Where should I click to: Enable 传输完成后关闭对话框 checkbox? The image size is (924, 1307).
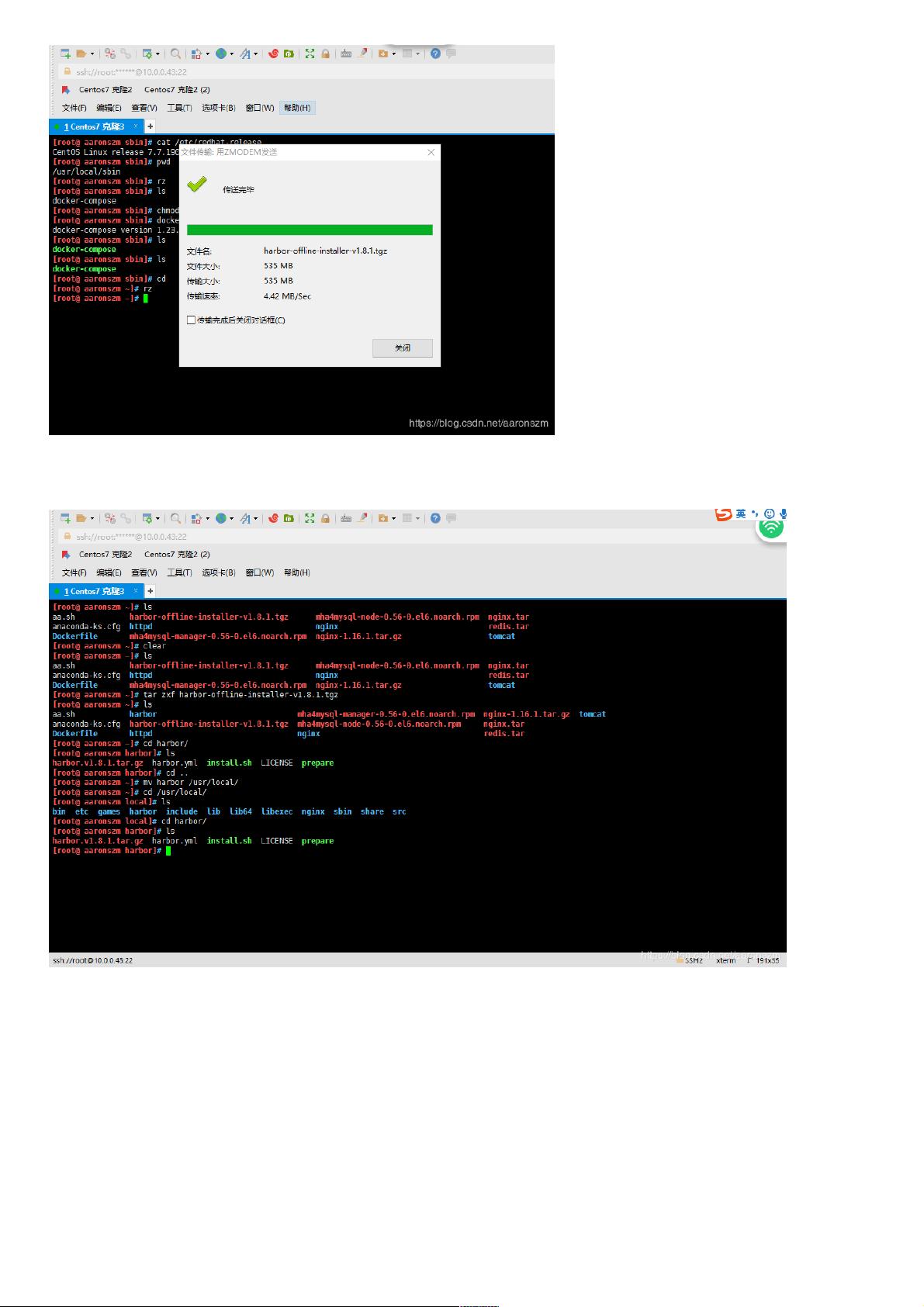click(x=191, y=320)
